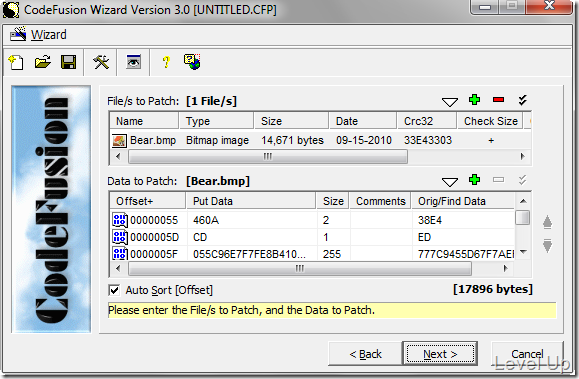Click the size value 255
This screenshot has height=379, width=579.
(x=332, y=254)
